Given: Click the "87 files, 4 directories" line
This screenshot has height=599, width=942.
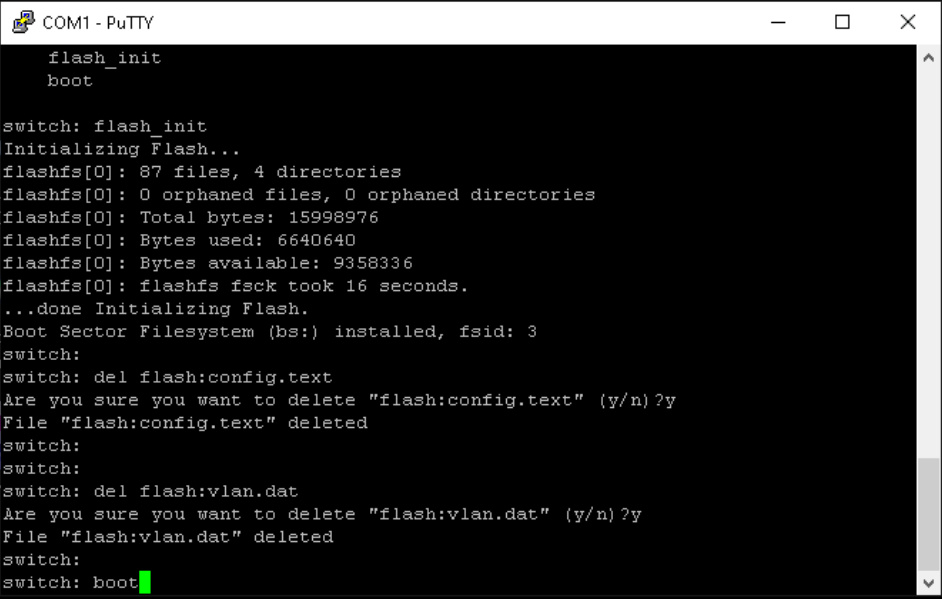Looking at the screenshot, I should click(202, 172).
